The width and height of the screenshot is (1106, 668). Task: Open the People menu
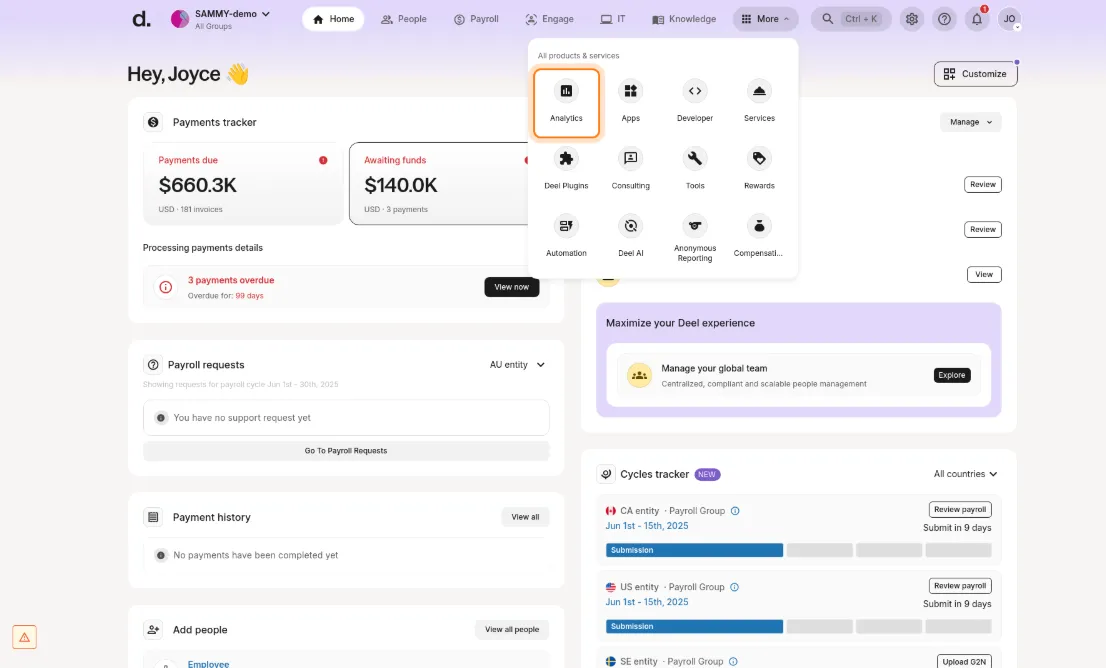pos(403,19)
